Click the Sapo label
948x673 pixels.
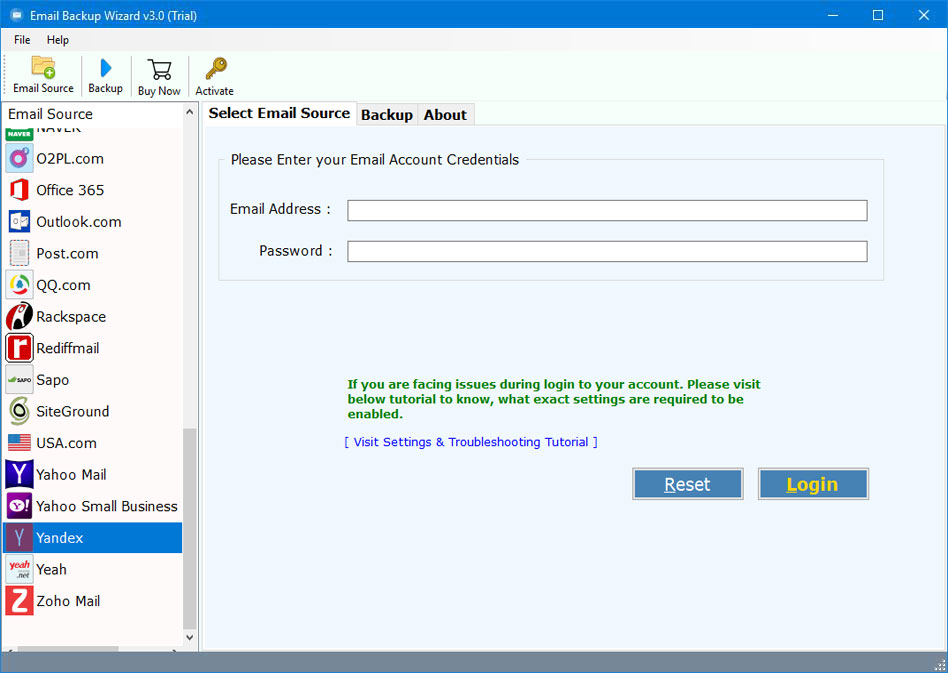(x=53, y=380)
